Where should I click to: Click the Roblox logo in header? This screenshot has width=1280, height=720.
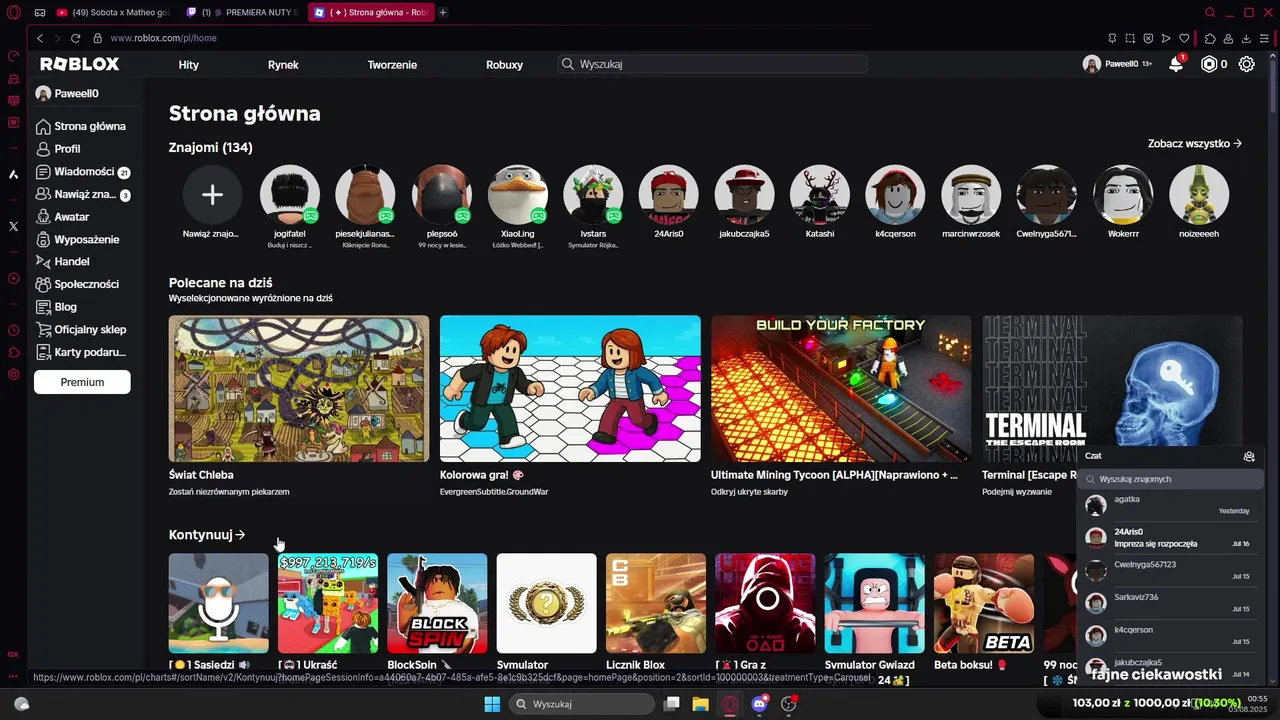click(79, 64)
